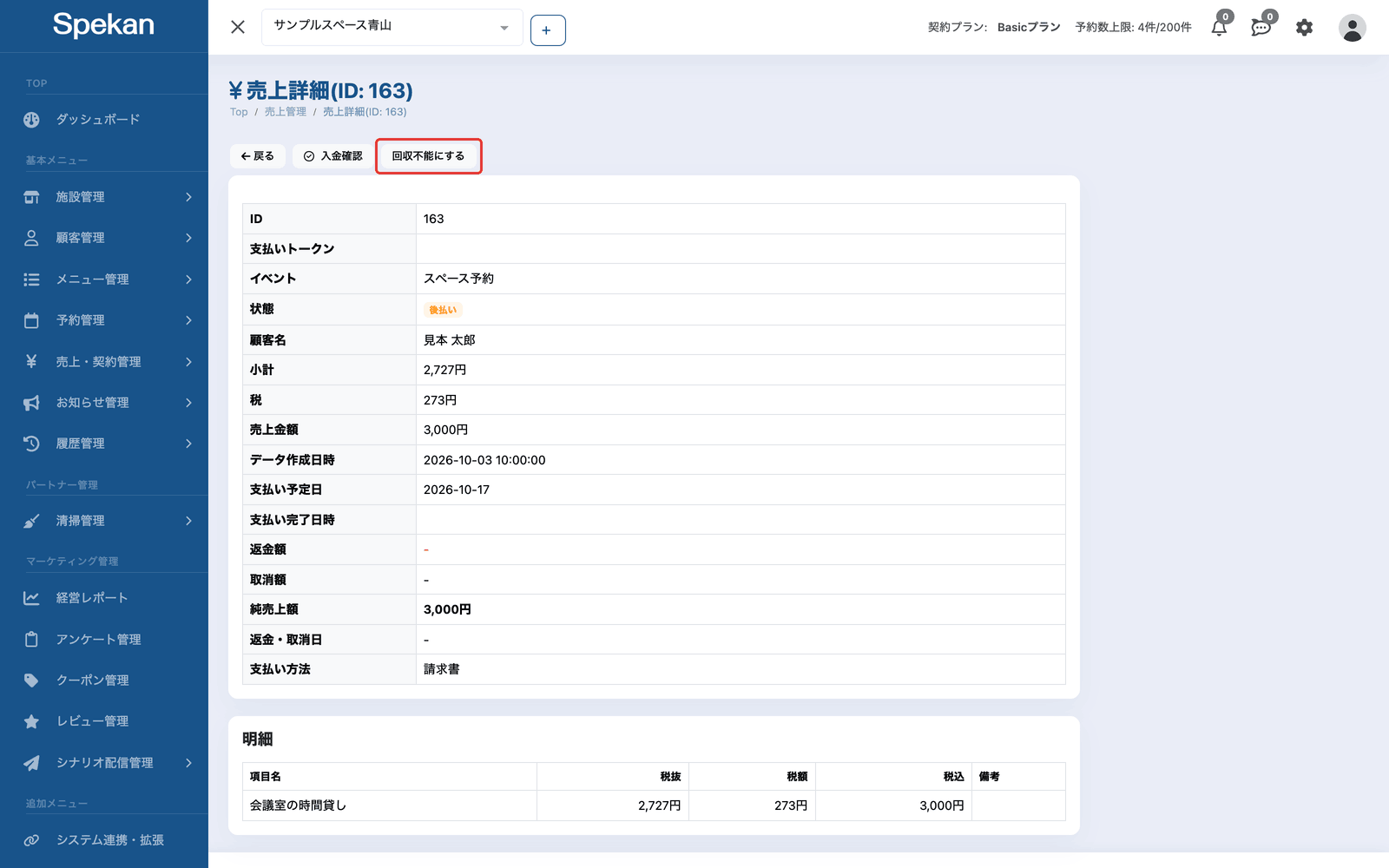Click the メニュー管理 list icon
The height and width of the screenshot is (868, 1389).
click(x=31, y=279)
